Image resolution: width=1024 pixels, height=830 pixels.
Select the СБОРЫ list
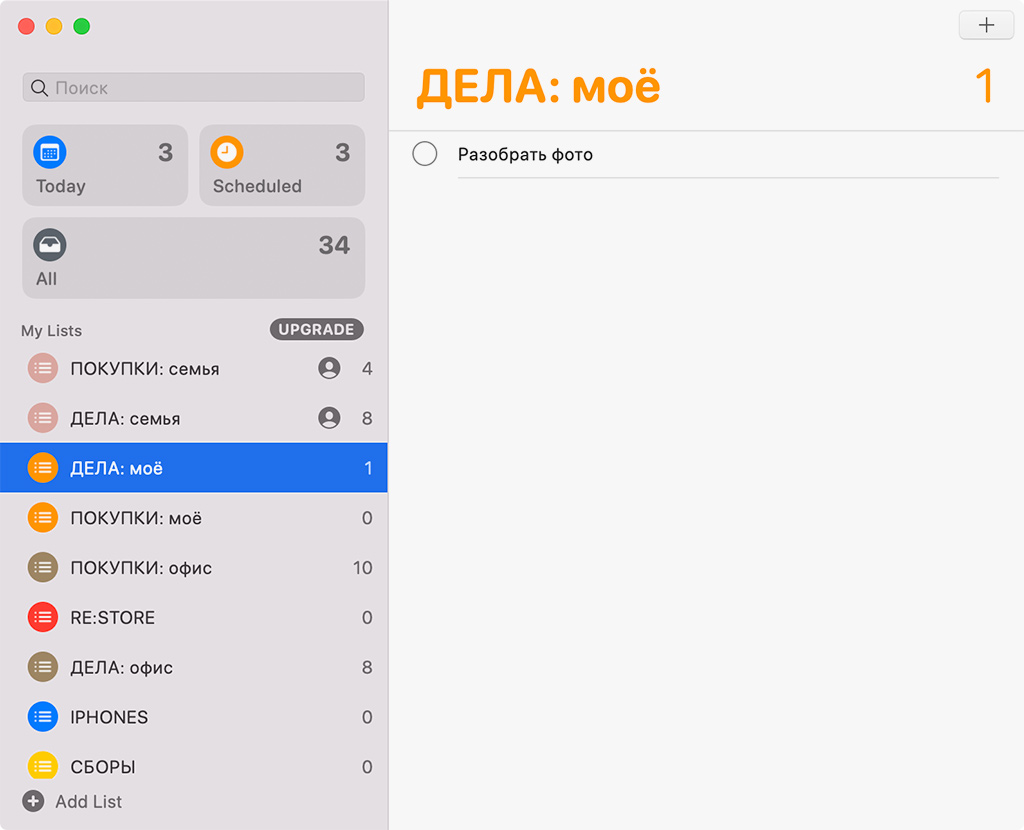point(194,762)
